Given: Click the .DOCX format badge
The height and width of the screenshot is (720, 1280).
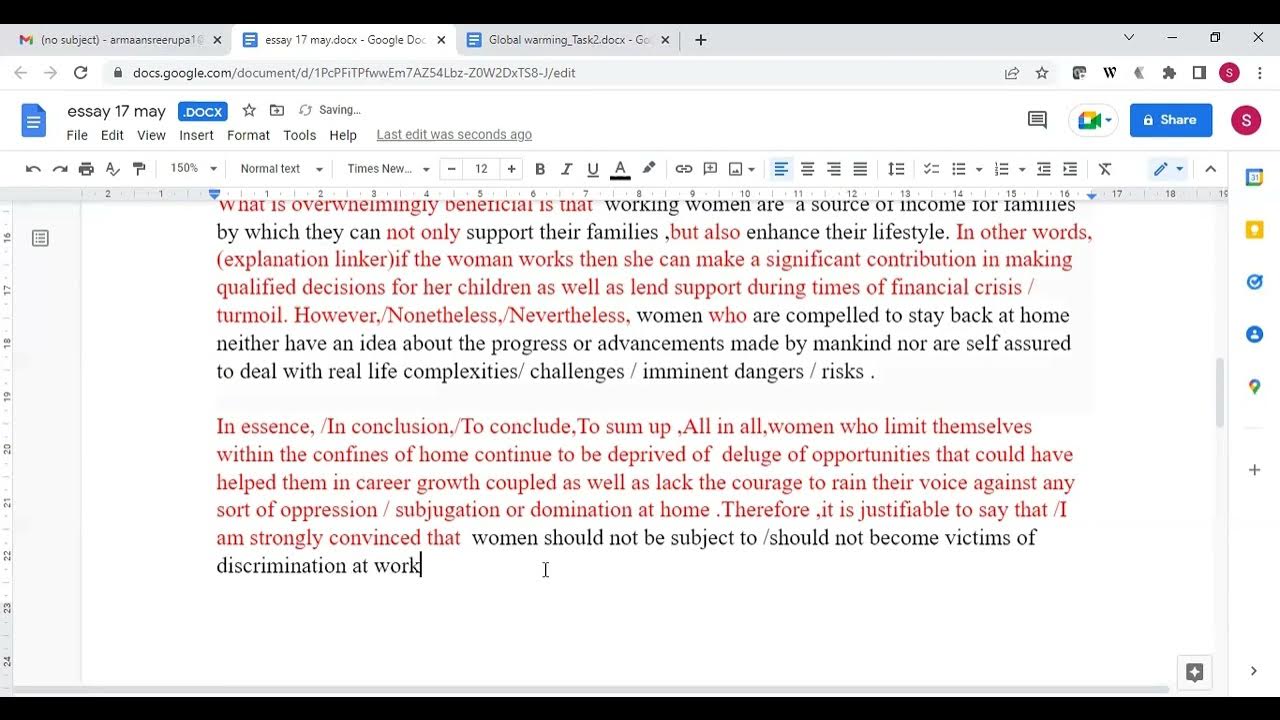Looking at the screenshot, I should [x=203, y=111].
